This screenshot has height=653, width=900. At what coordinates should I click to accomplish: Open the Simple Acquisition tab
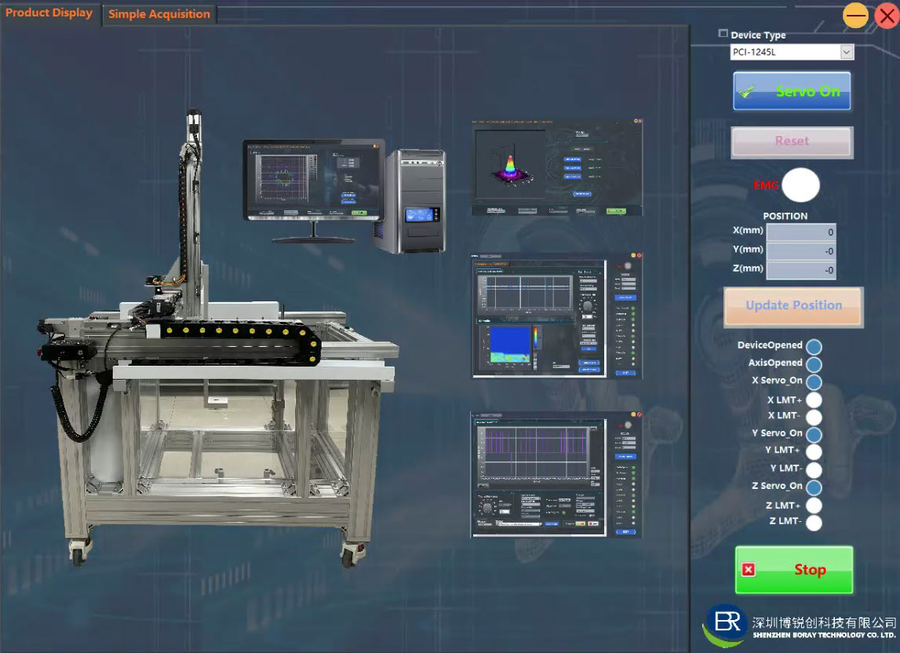pos(159,14)
